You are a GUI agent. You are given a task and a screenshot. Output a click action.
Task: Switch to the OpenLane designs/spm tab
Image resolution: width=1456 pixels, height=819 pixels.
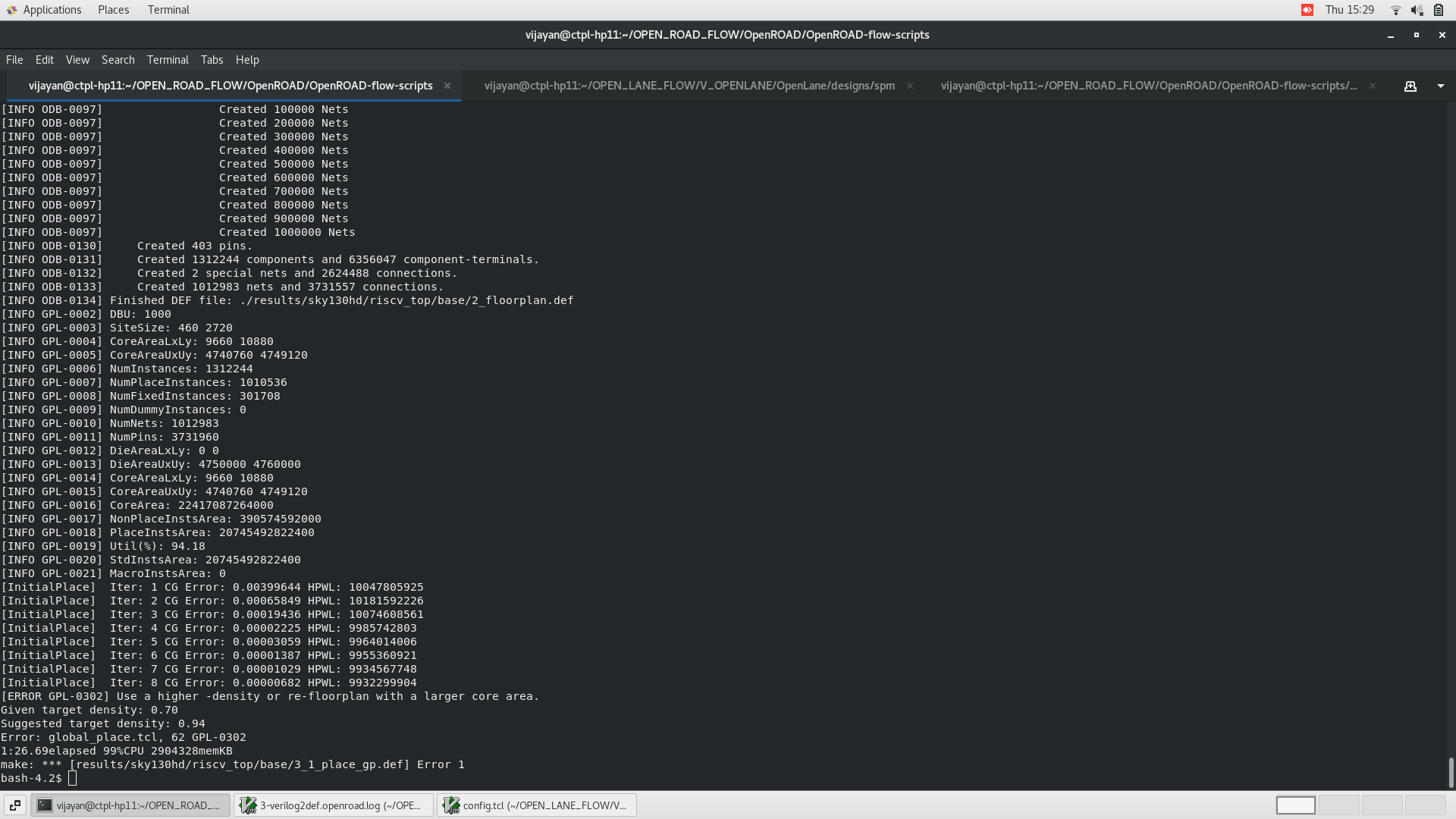click(689, 86)
